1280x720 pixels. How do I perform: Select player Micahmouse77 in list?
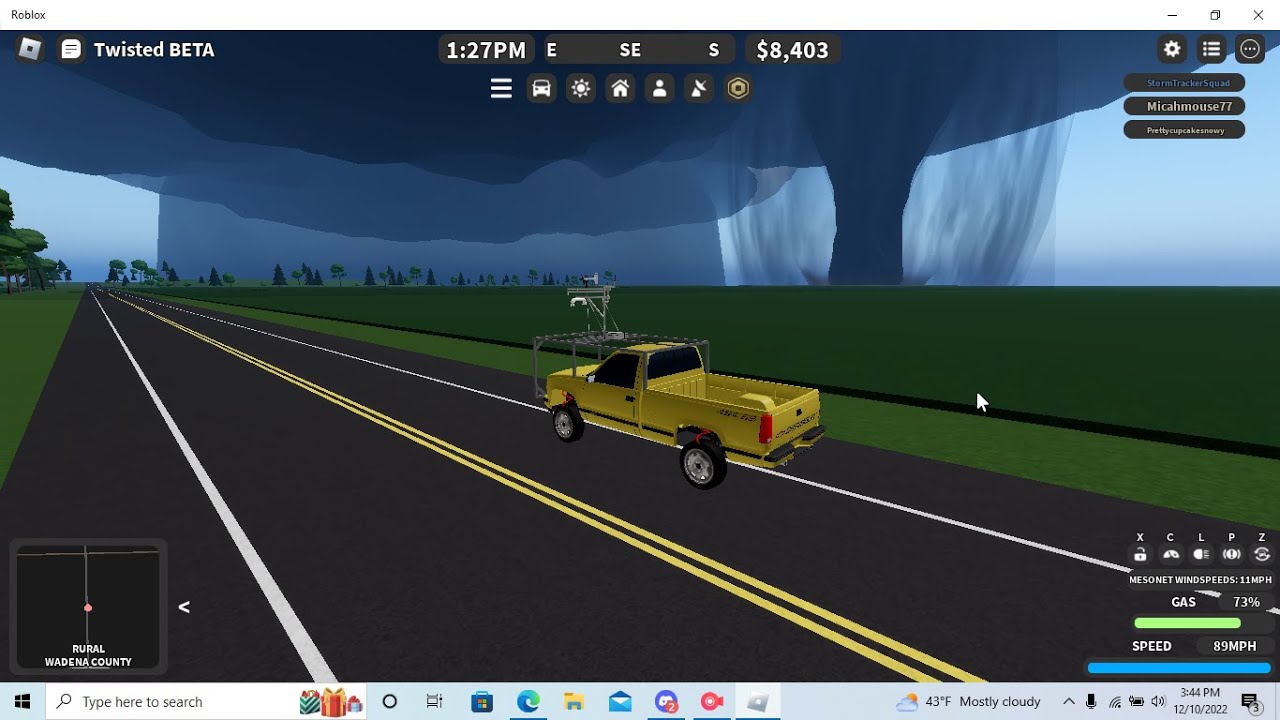1184,106
